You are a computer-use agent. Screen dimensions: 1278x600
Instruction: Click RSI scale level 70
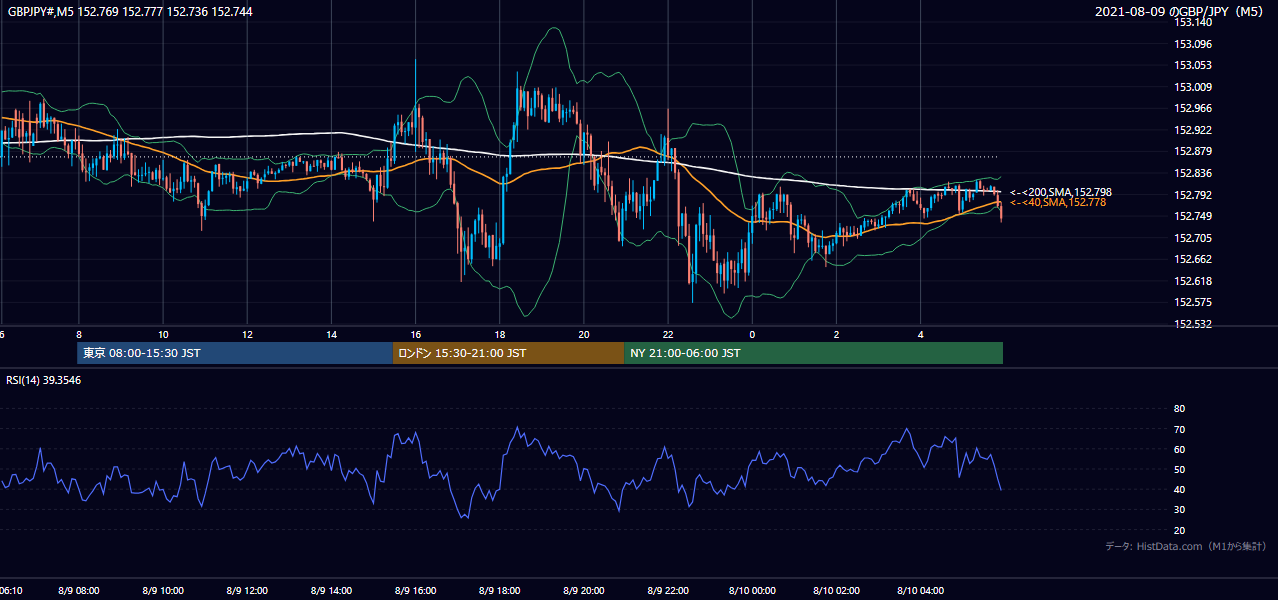coord(1179,429)
